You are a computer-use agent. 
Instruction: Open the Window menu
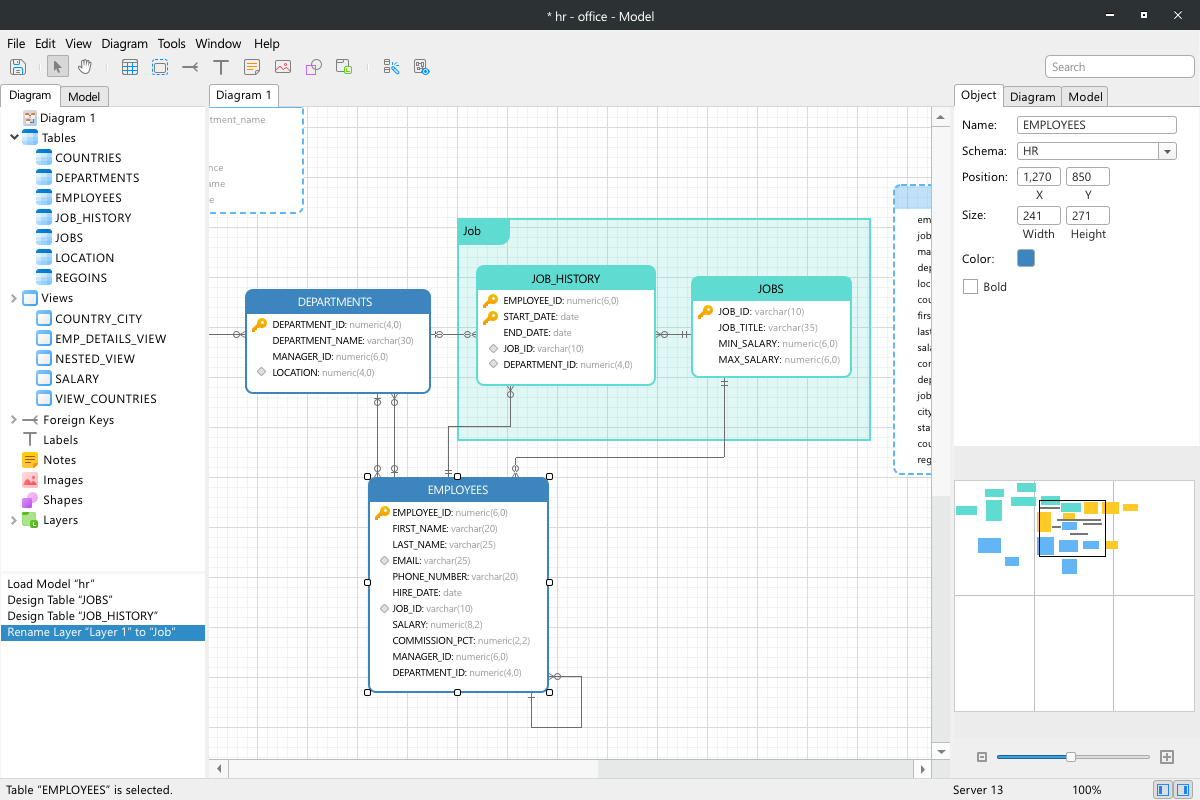click(x=218, y=44)
